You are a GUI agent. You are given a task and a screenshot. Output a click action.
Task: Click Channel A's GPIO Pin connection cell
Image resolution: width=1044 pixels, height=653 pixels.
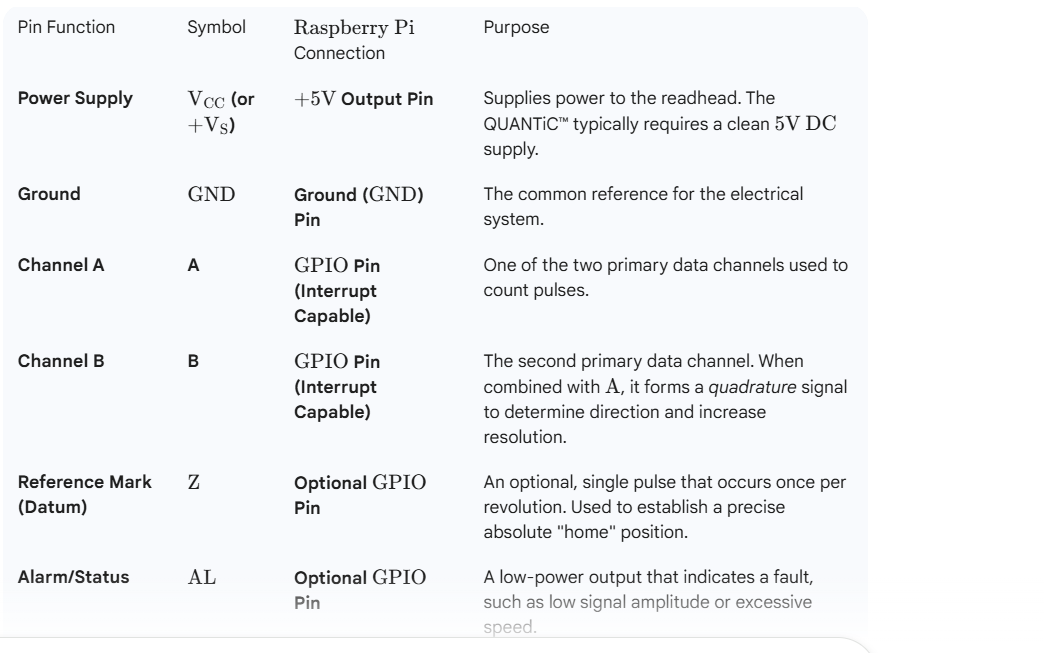(344, 286)
